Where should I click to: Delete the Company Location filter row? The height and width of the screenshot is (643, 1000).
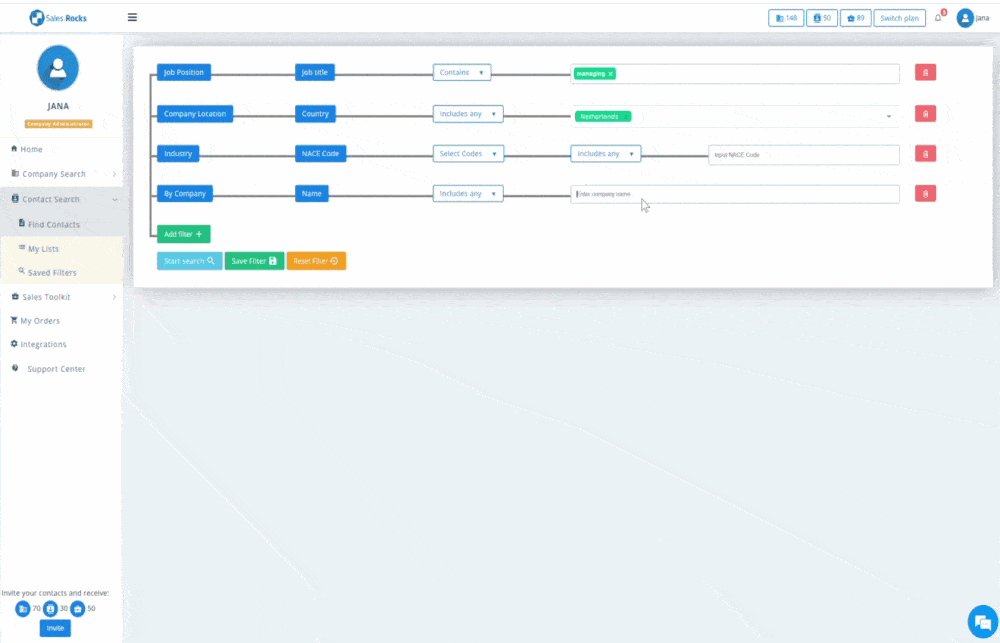click(x=925, y=115)
